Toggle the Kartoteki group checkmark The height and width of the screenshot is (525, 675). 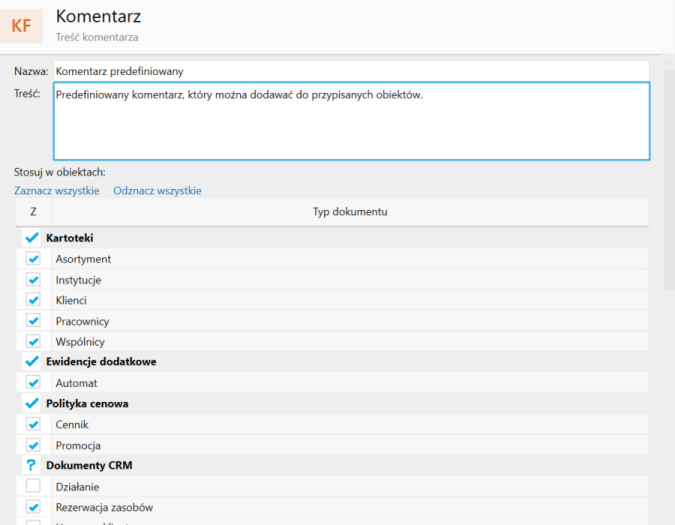pyautogui.click(x=32, y=238)
